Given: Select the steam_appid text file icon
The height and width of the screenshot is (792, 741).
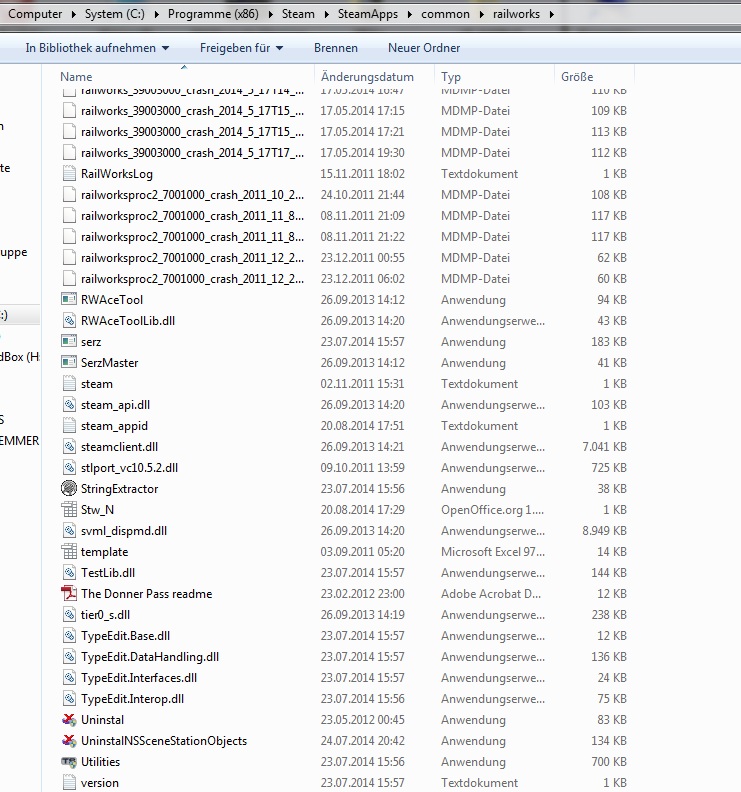Looking at the screenshot, I should [69, 426].
